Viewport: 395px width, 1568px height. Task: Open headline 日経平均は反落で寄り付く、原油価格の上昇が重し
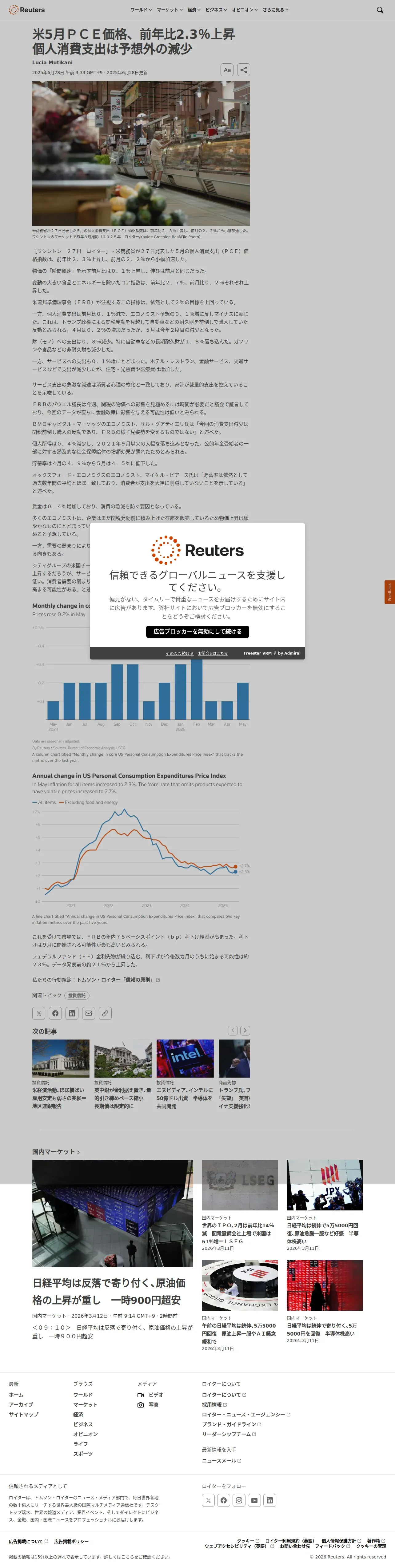pos(109,1291)
